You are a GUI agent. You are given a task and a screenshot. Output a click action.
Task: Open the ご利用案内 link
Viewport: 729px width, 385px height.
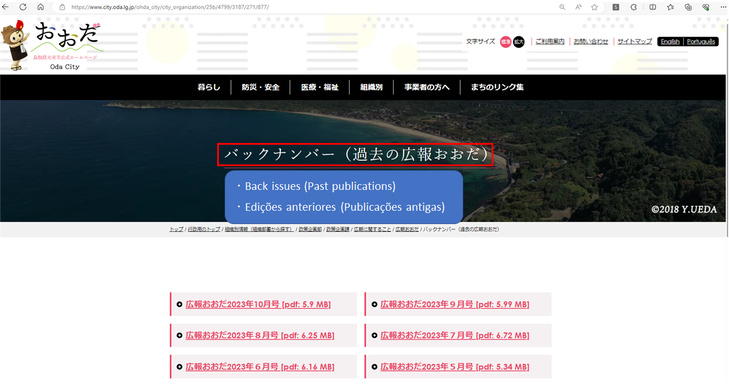coord(550,41)
